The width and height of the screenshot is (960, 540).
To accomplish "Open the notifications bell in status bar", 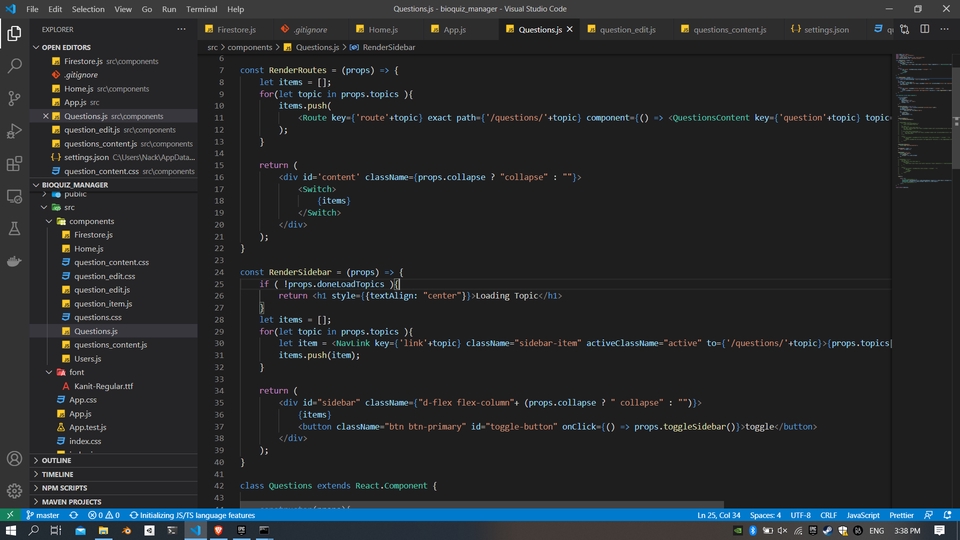I will tap(947, 515).
